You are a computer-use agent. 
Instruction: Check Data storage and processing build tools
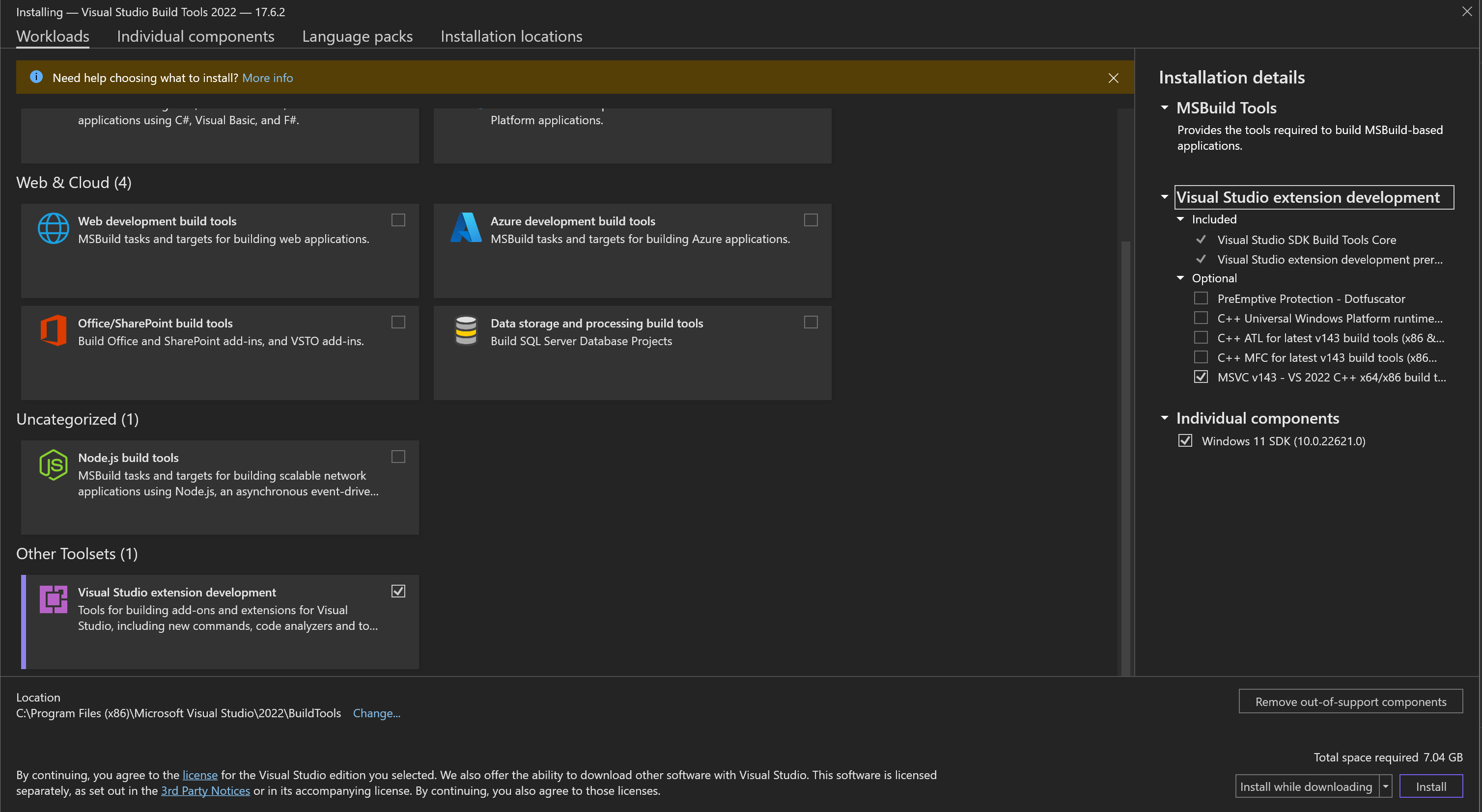[811, 322]
